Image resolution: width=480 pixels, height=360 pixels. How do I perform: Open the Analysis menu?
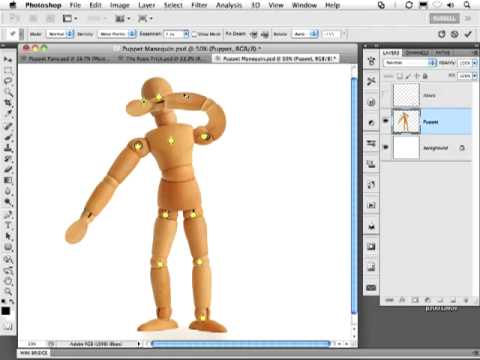tap(229, 5)
